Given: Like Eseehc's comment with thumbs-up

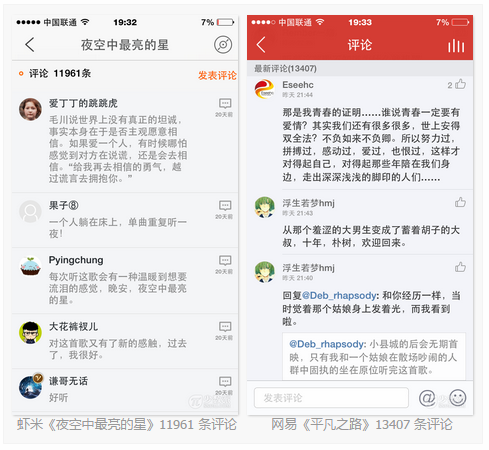Looking at the screenshot, I should [460, 84].
